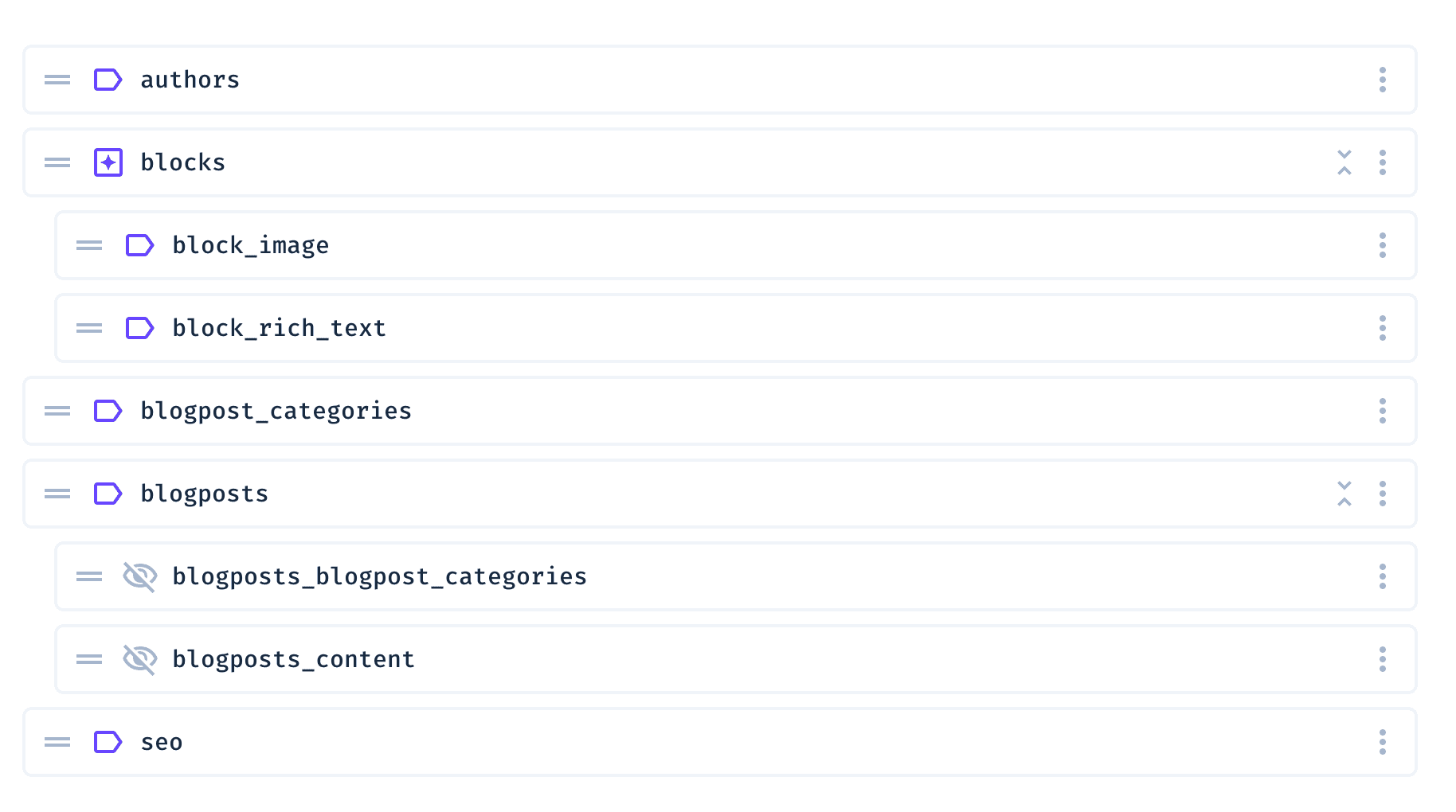Open the options menu for blogpost_categories

[1382, 411]
